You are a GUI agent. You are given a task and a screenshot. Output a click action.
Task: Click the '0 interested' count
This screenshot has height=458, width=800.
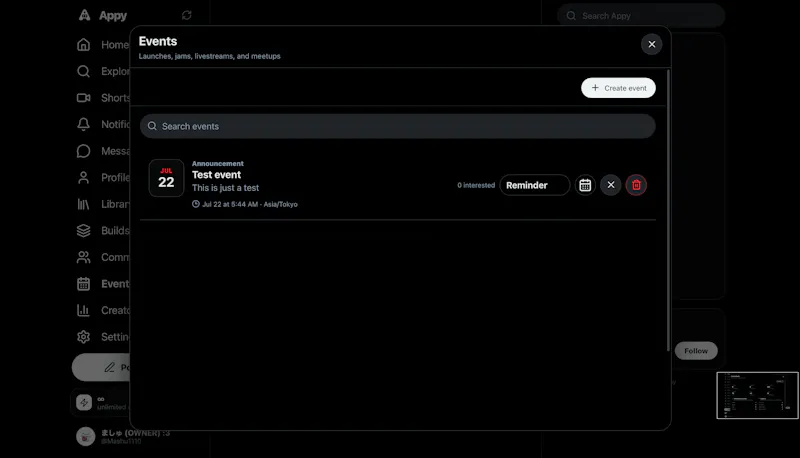[476, 185]
